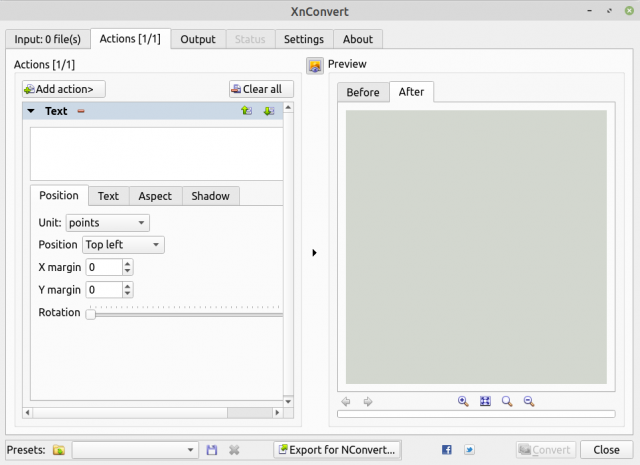Select the Actions [1/1] tab

point(130,39)
